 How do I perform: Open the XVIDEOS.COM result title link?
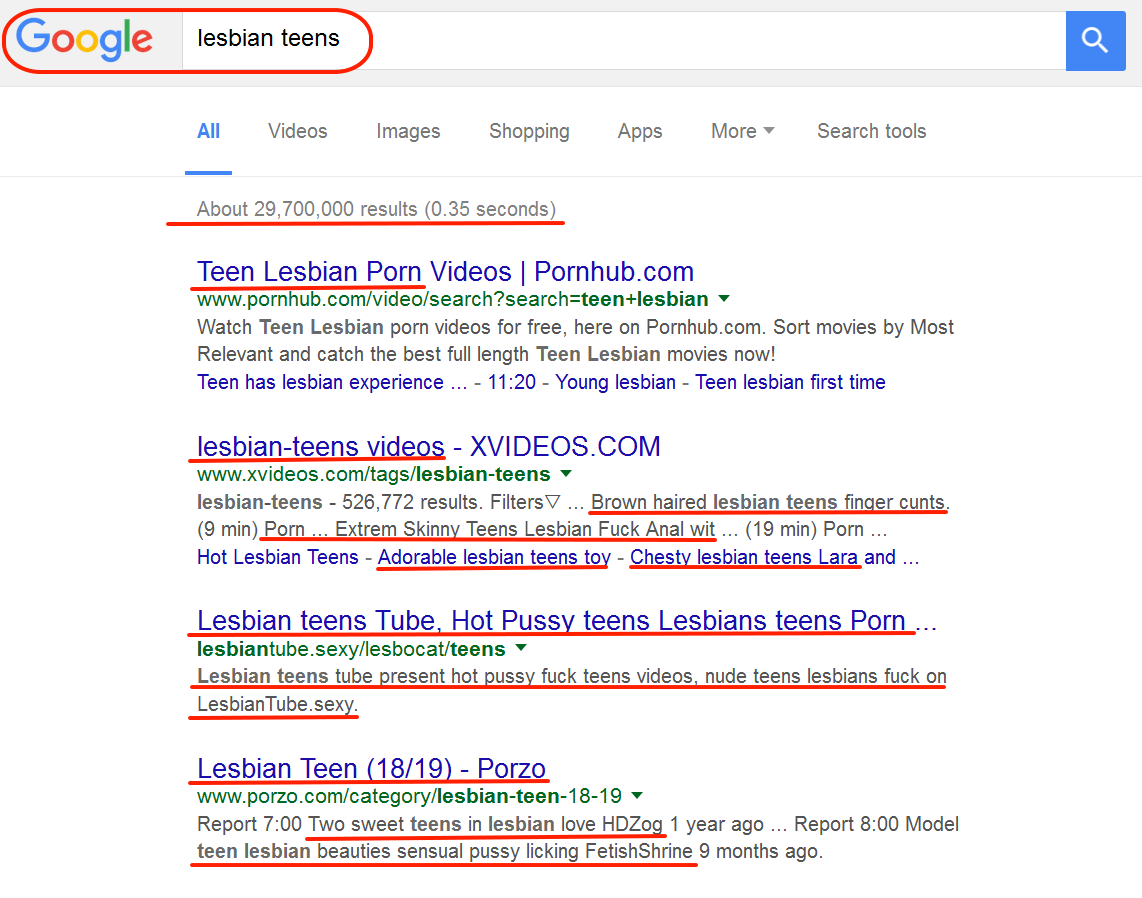pyautogui.click(x=428, y=446)
